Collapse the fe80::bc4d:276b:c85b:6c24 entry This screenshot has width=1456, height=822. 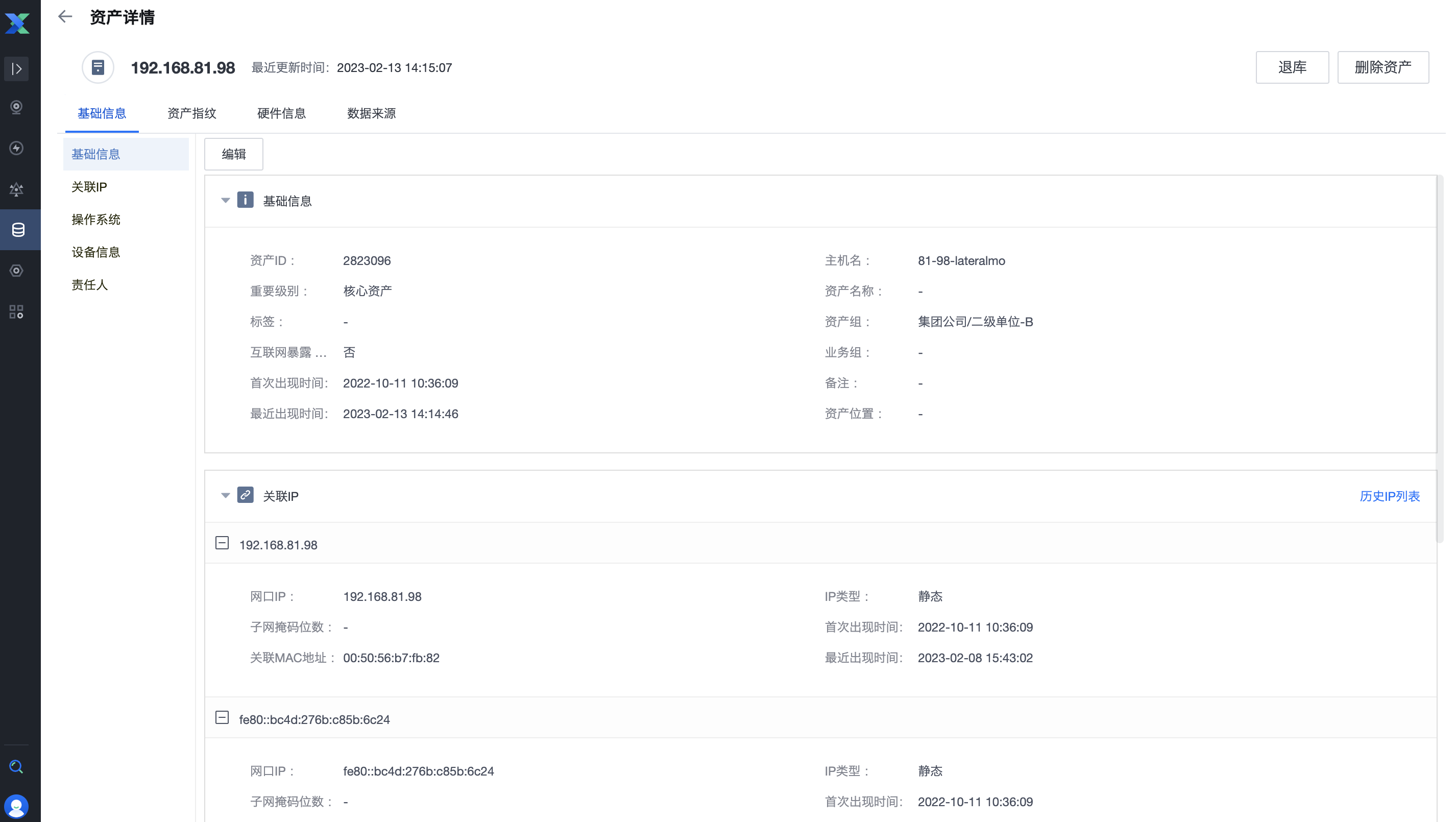[222, 718]
